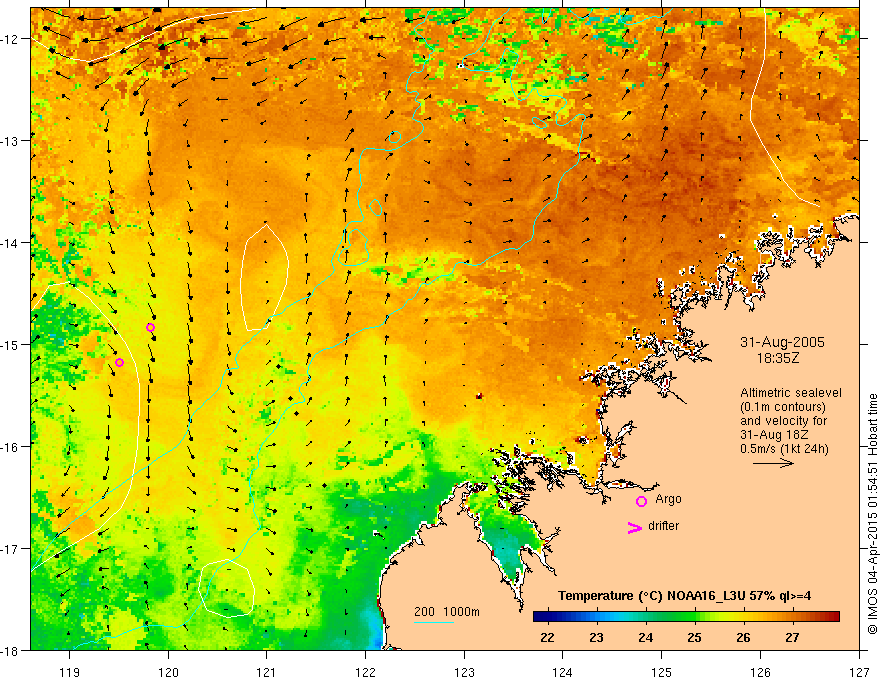Image resolution: width=880 pixels, height=680 pixels.
Task: Click colorbar value 25
Action: coord(694,637)
